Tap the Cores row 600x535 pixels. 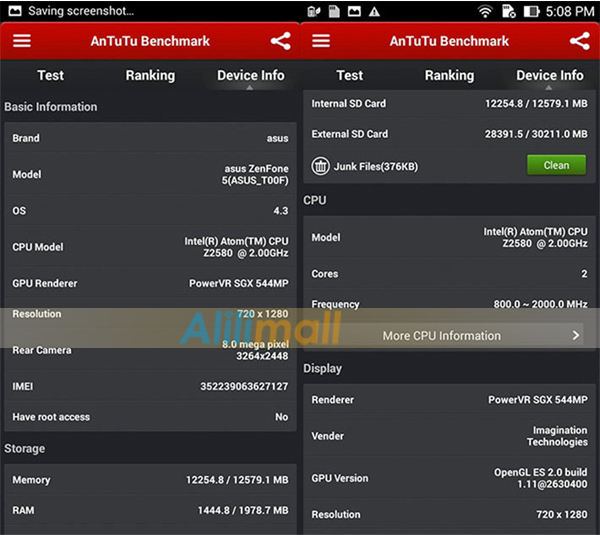pyautogui.click(x=449, y=274)
